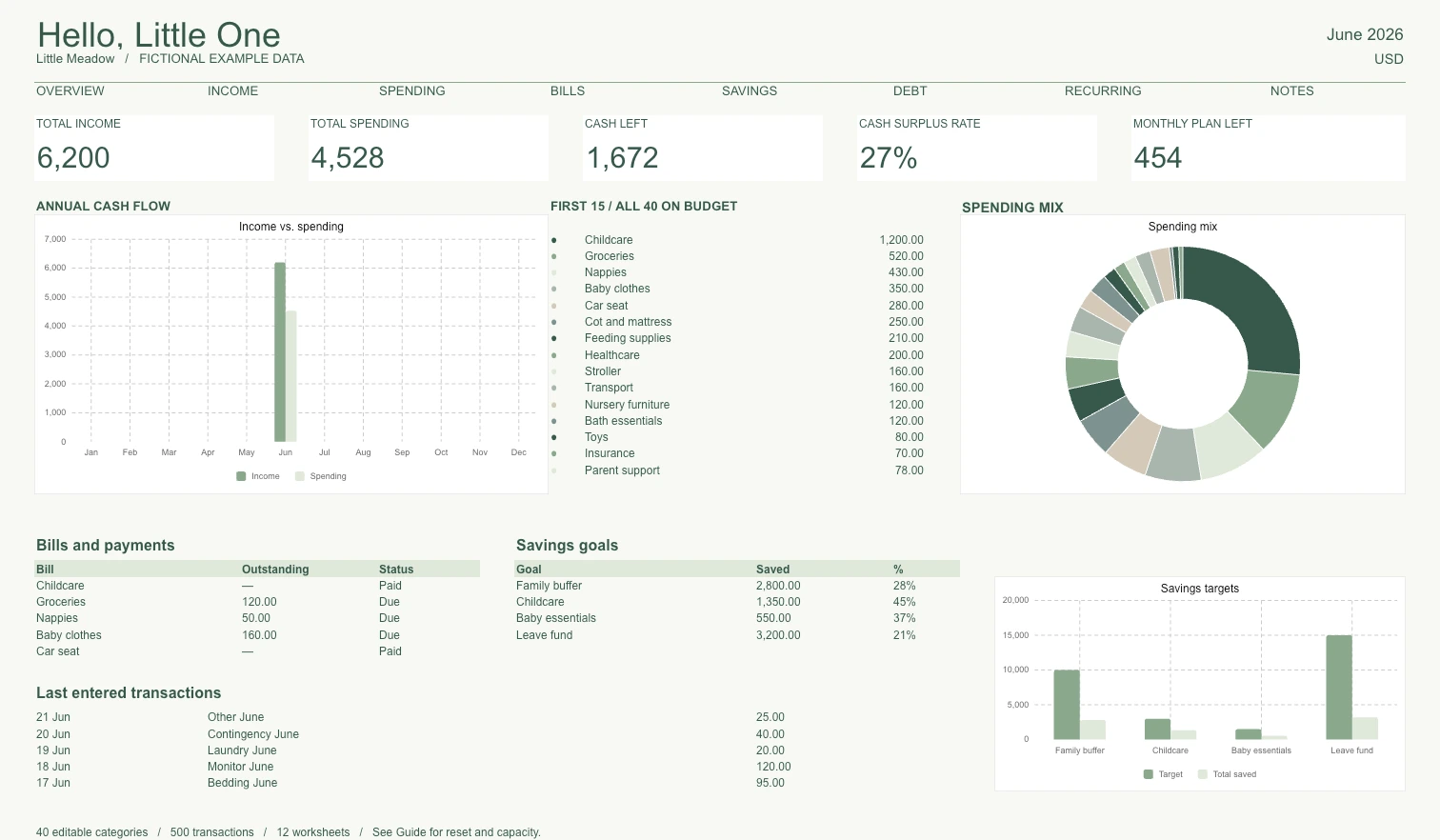Screen dimensions: 1440x840
Task: Click the Car seat bill name
Action: (x=58, y=651)
